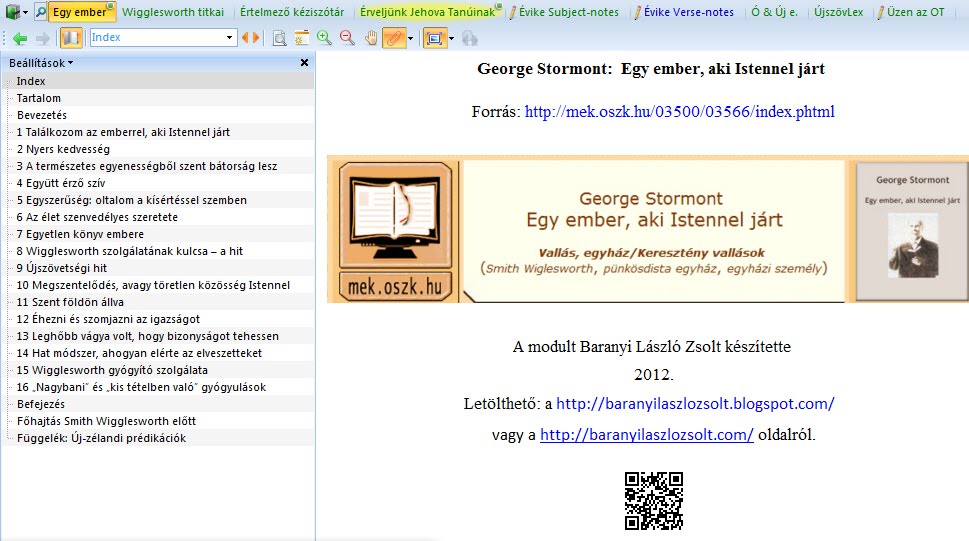Open chapter 15 Wigglesworth gyógyító szolgálata
The height and width of the screenshot is (541, 969).
[x=112, y=370]
